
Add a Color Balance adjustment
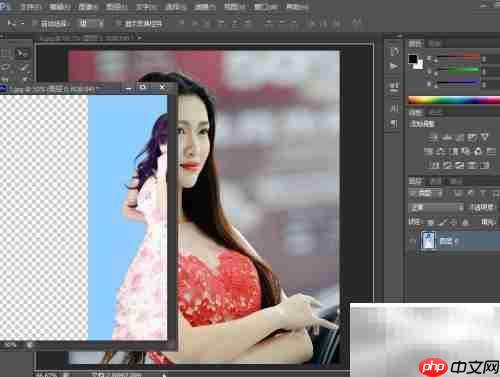point(440,151)
